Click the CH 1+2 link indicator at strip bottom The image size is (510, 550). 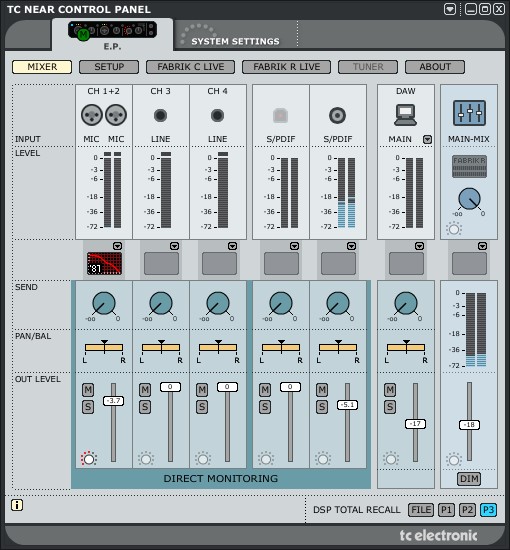pyautogui.click(x=89, y=458)
